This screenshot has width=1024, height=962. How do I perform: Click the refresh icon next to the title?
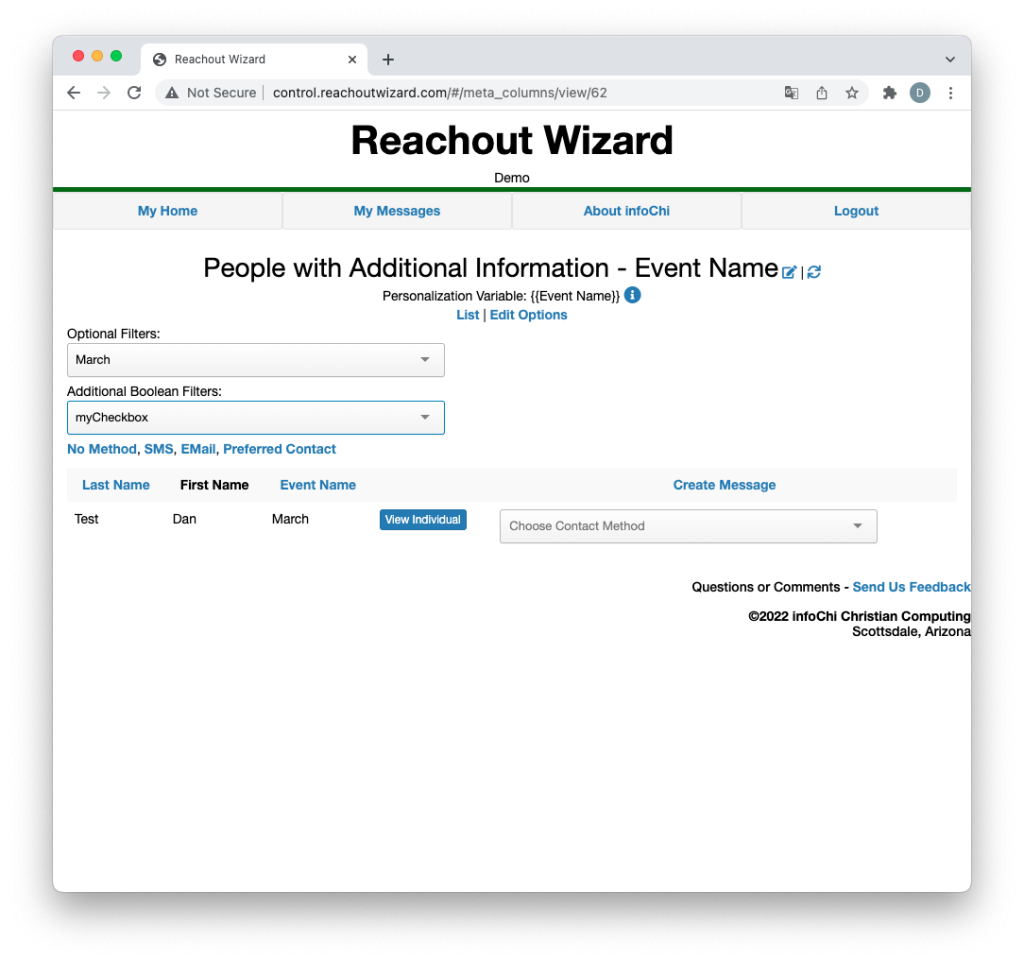pyautogui.click(x=814, y=272)
